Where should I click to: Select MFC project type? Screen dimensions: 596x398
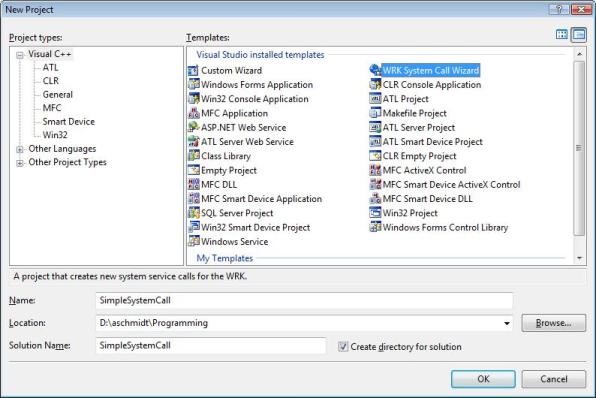(x=52, y=108)
